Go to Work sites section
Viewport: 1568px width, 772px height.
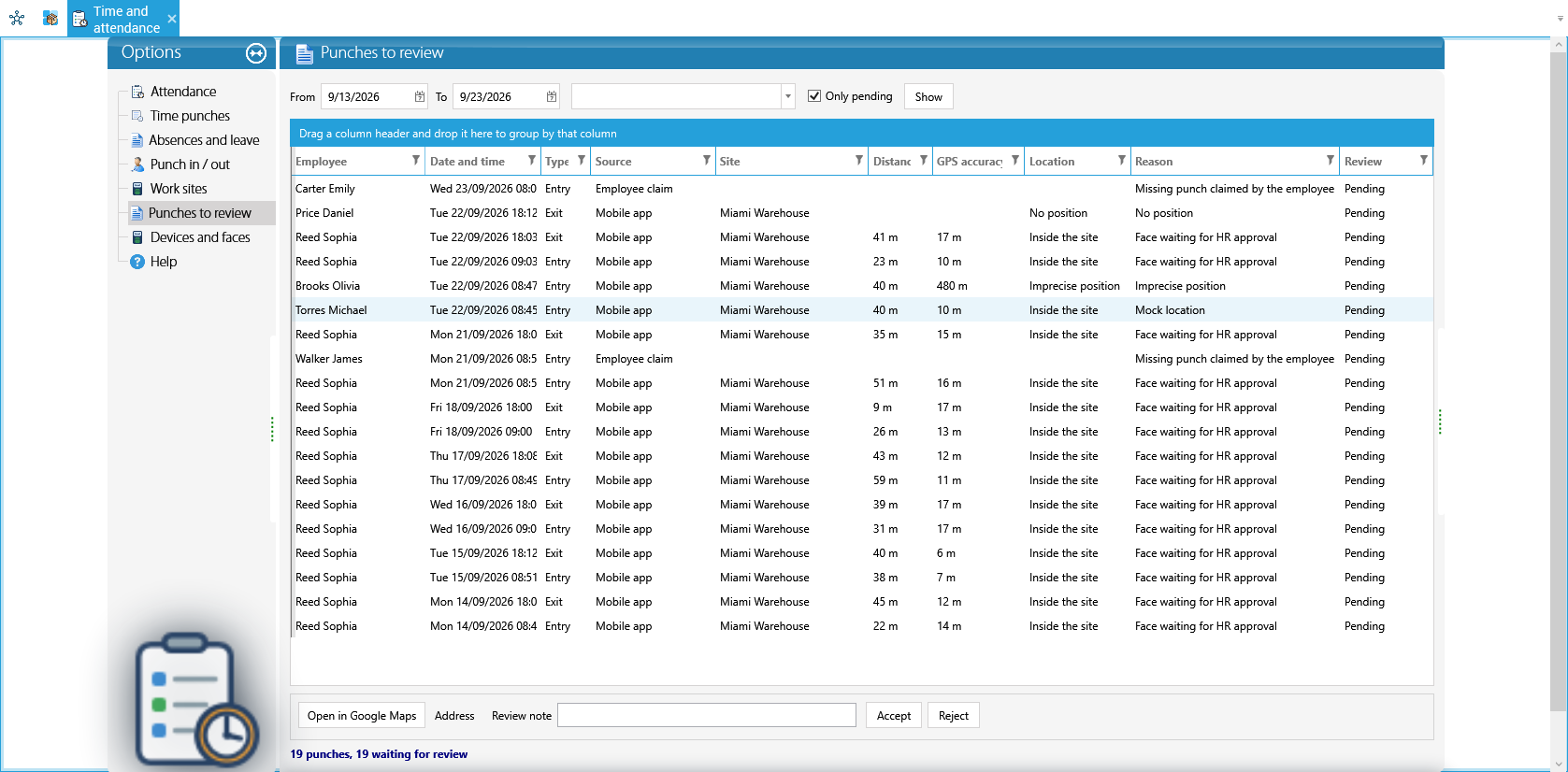179,189
